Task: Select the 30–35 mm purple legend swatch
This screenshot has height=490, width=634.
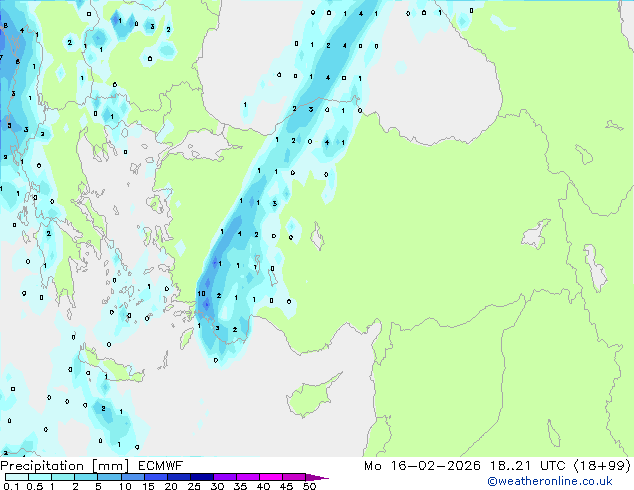Action: [x=225, y=477]
